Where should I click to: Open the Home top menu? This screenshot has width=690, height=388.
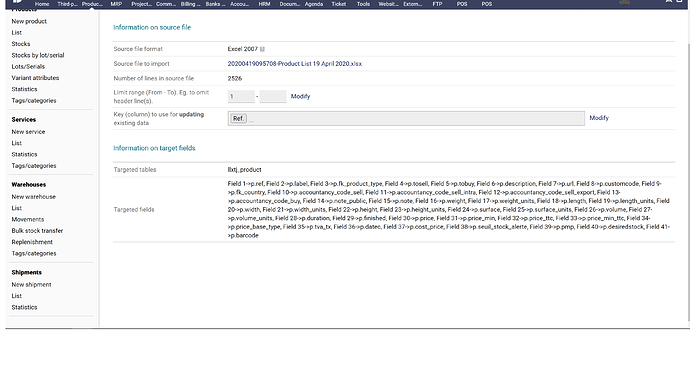point(42,4)
